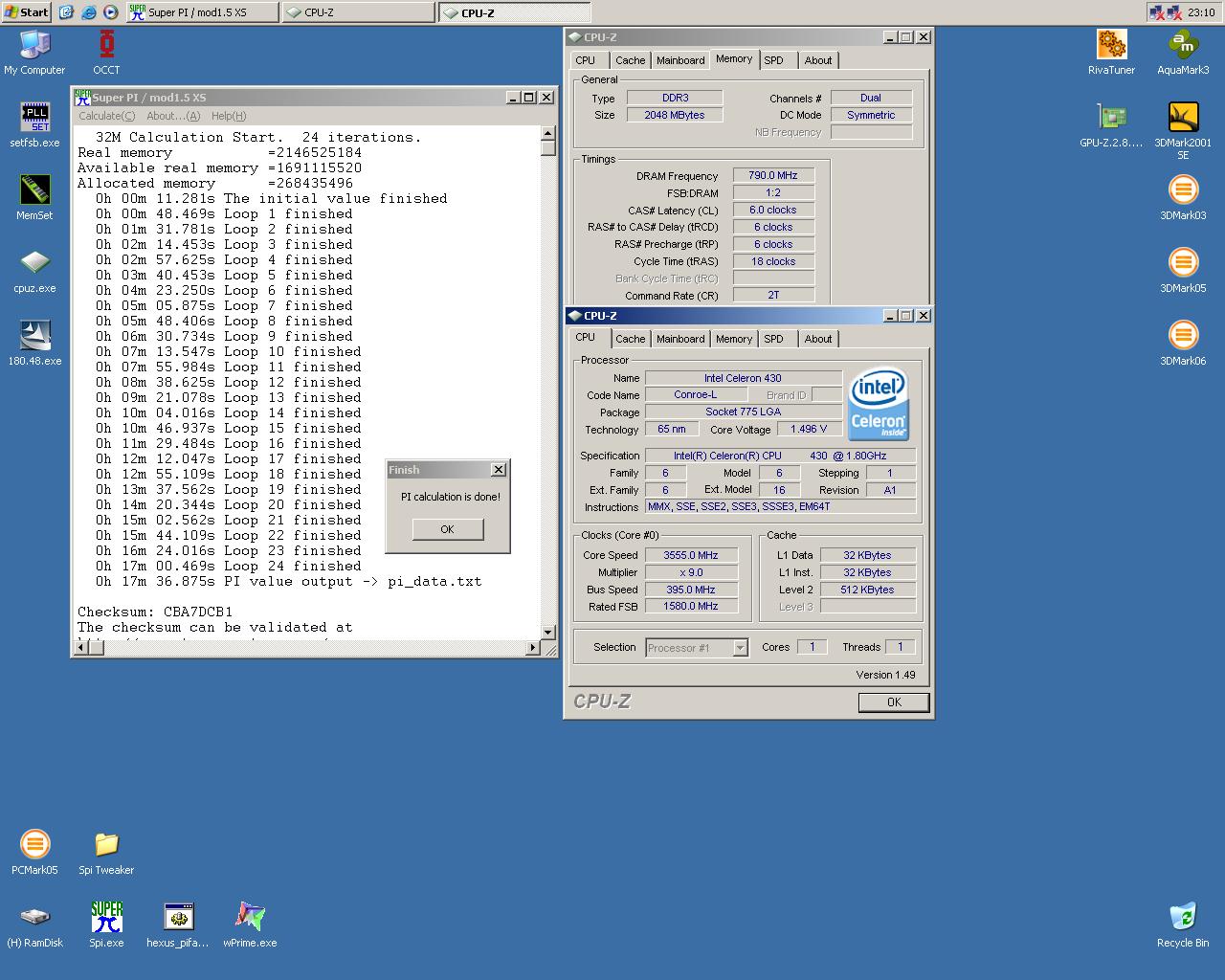1225x980 pixels.
Task: Expand the Processor #1 selection dropdown
Action: (x=740, y=648)
